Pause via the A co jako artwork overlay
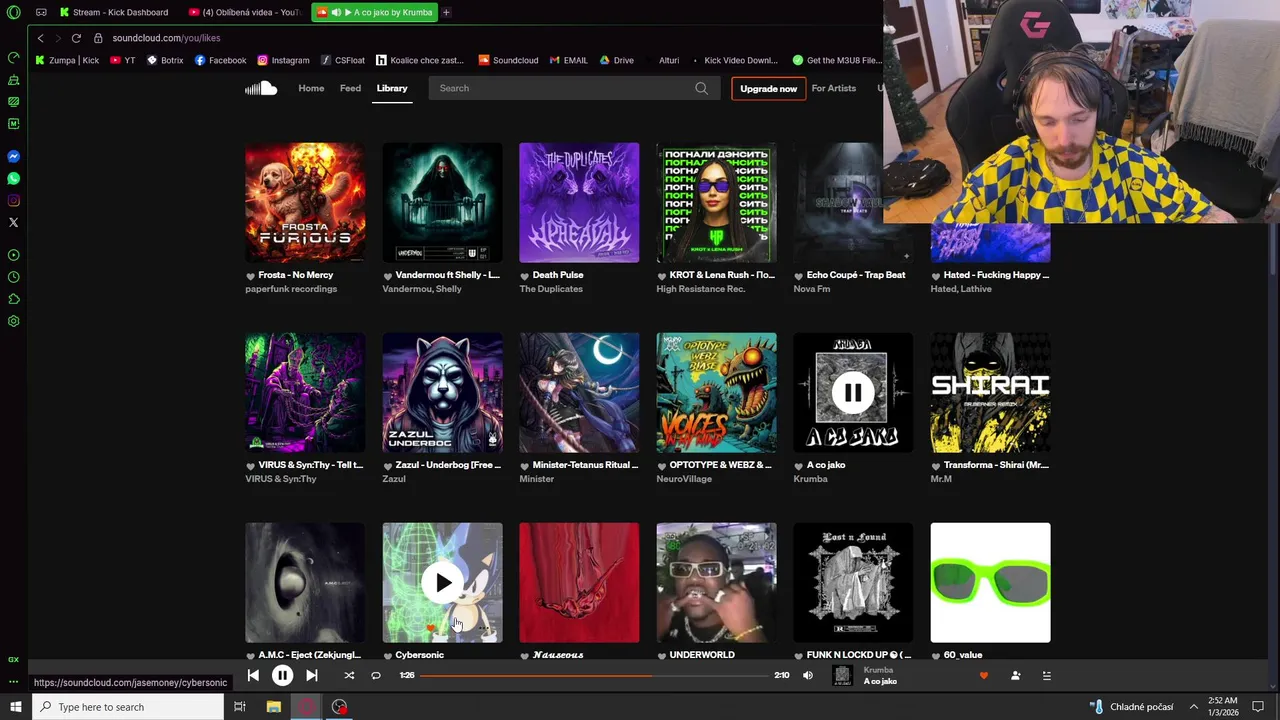This screenshot has height=720, width=1280. click(x=853, y=393)
